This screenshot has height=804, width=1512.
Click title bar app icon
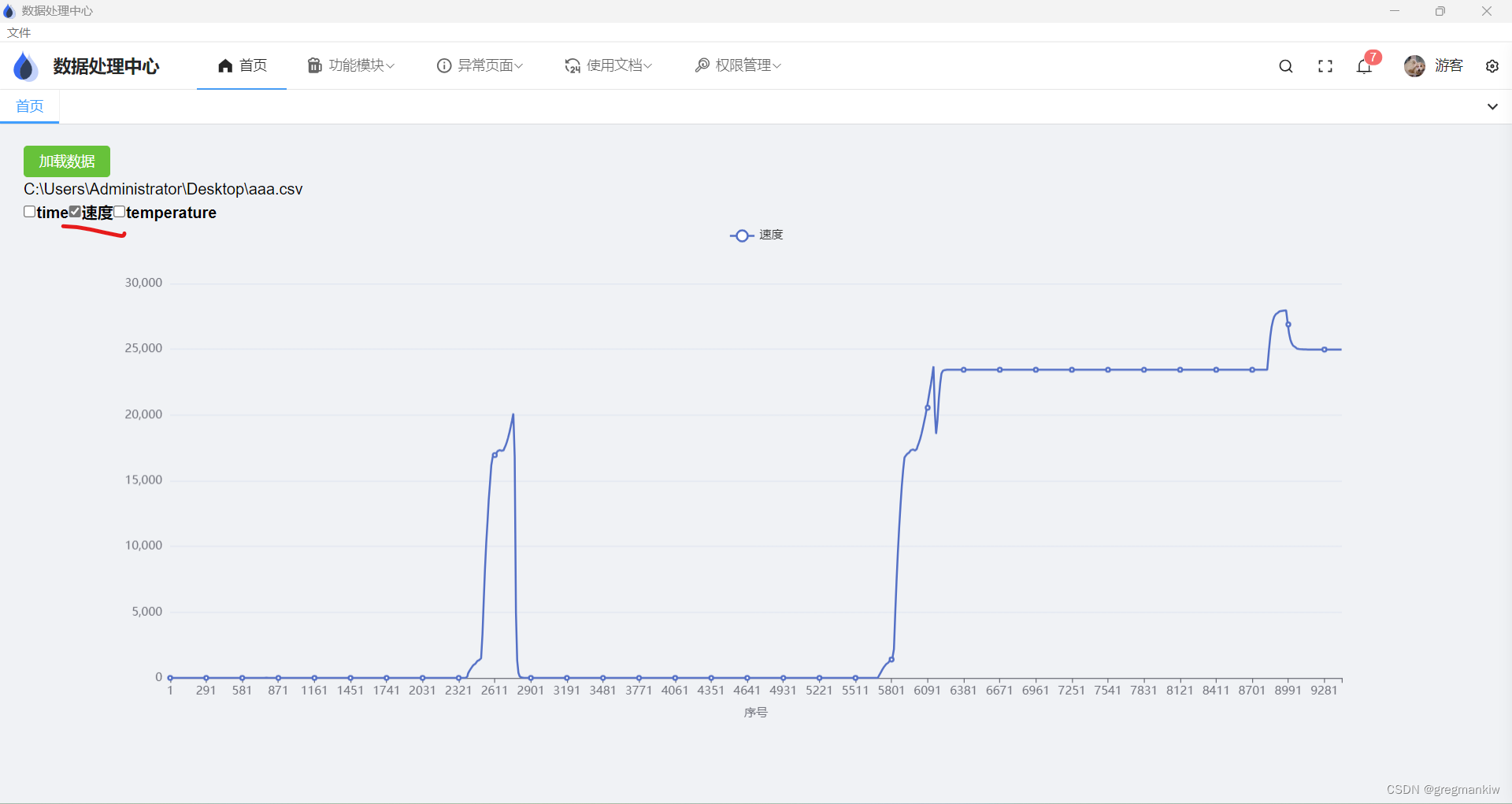point(9,11)
